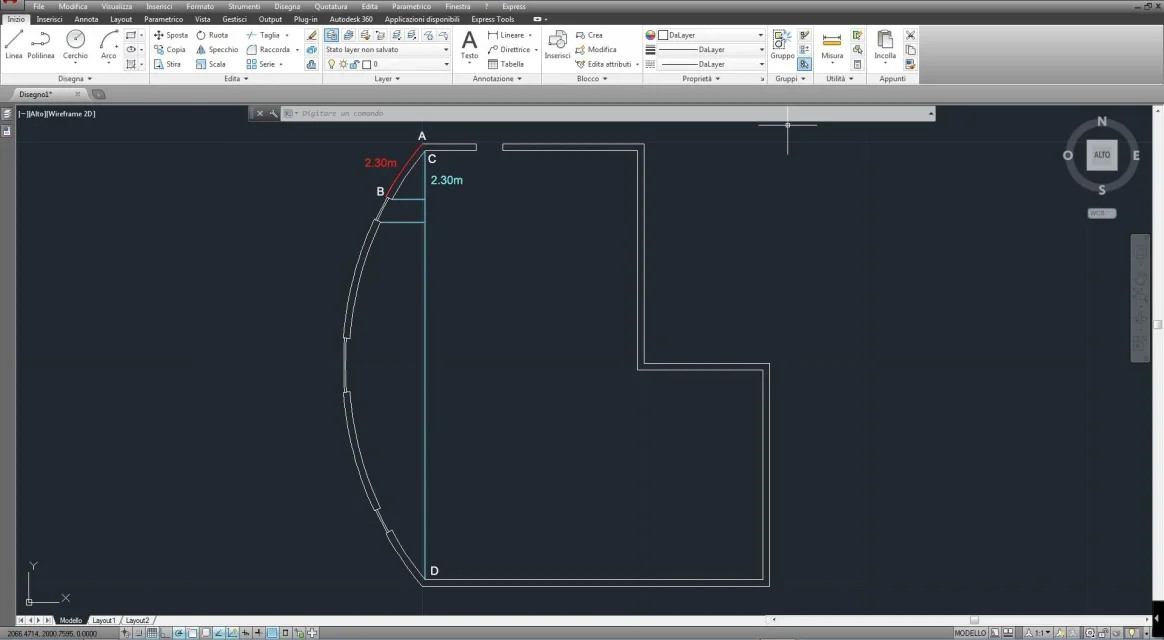Viewport: 1164px width, 640px height.
Task: Toggle the MODELLO space button
Action: click(x=970, y=633)
